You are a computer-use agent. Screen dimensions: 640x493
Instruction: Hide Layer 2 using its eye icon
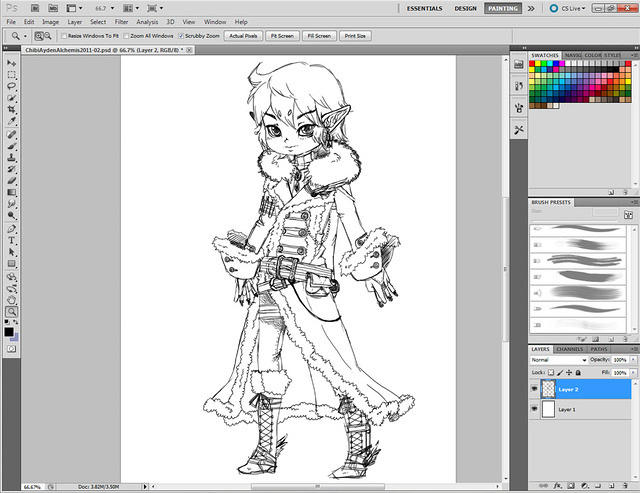point(534,389)
